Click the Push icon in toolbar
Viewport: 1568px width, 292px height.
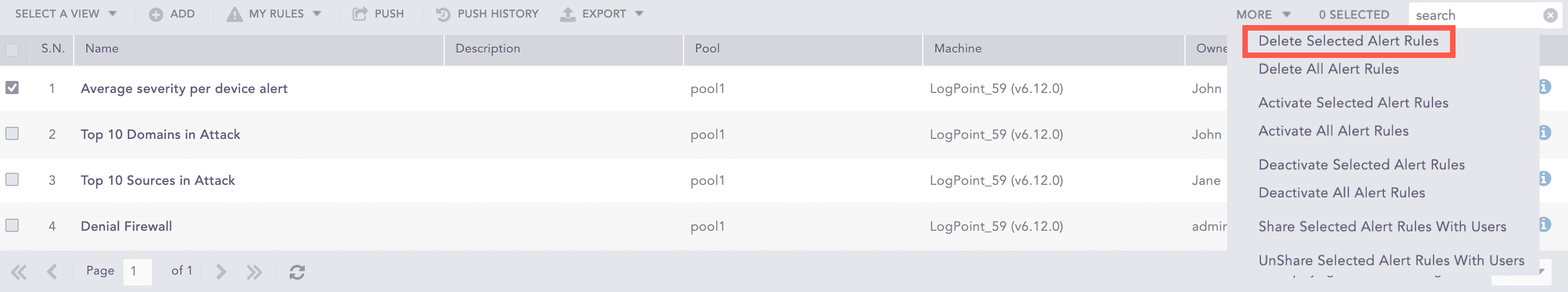coord(359,14)
